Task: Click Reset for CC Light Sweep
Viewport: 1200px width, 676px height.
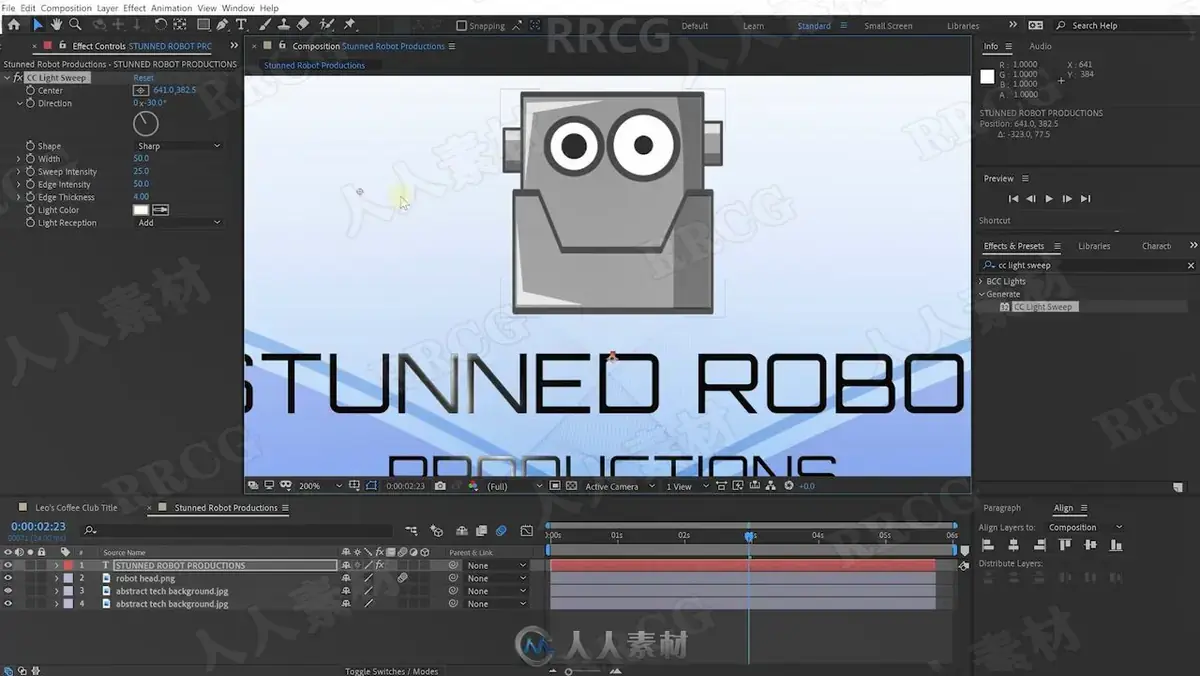Action: pyautogui.click(x=144, y=78)
